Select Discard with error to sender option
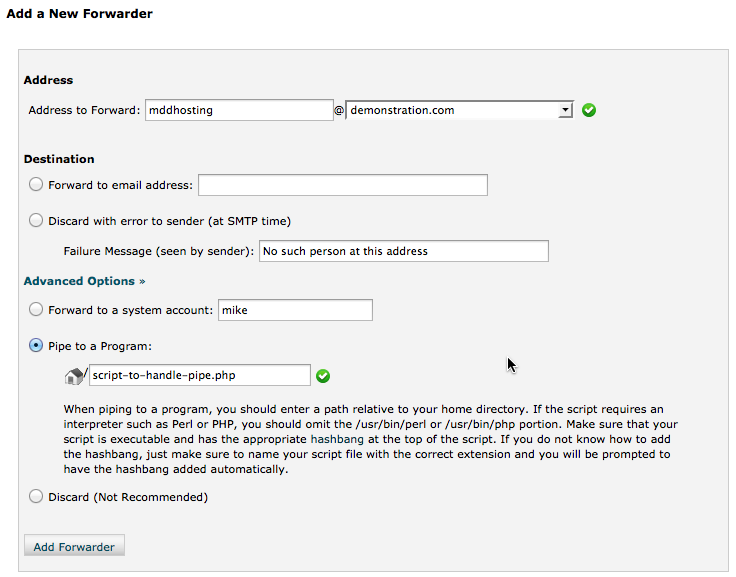 pyautogui.click(x=36, y=220)
